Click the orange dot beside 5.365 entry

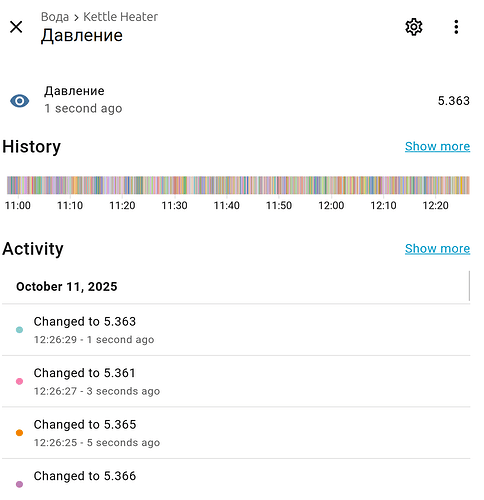coord(19,433)
